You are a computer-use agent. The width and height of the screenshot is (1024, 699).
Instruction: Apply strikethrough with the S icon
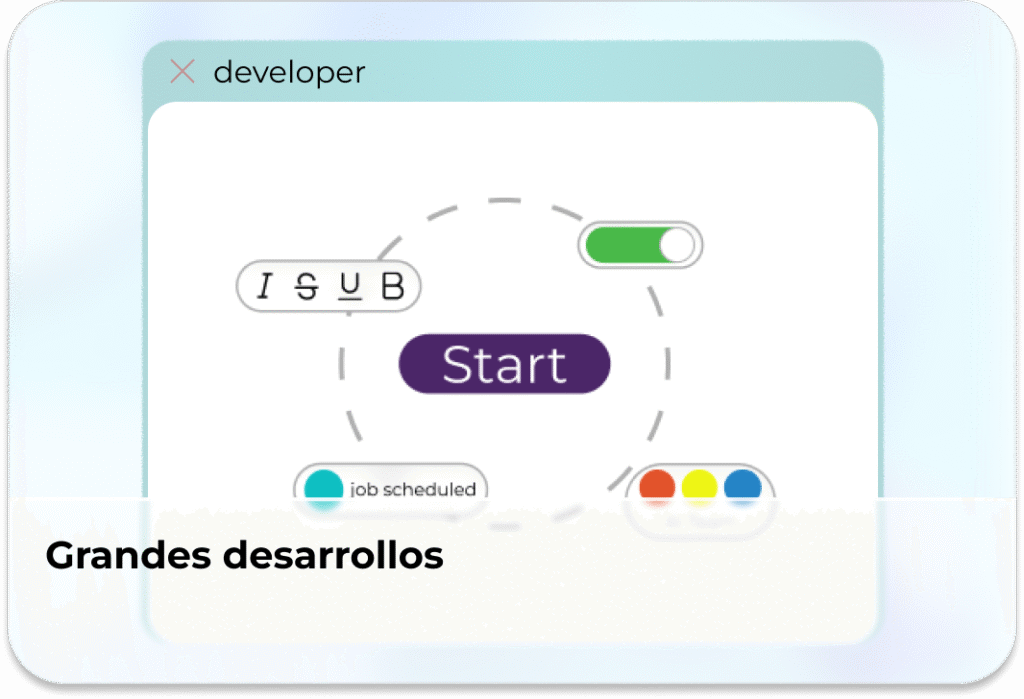coord(307,288)
